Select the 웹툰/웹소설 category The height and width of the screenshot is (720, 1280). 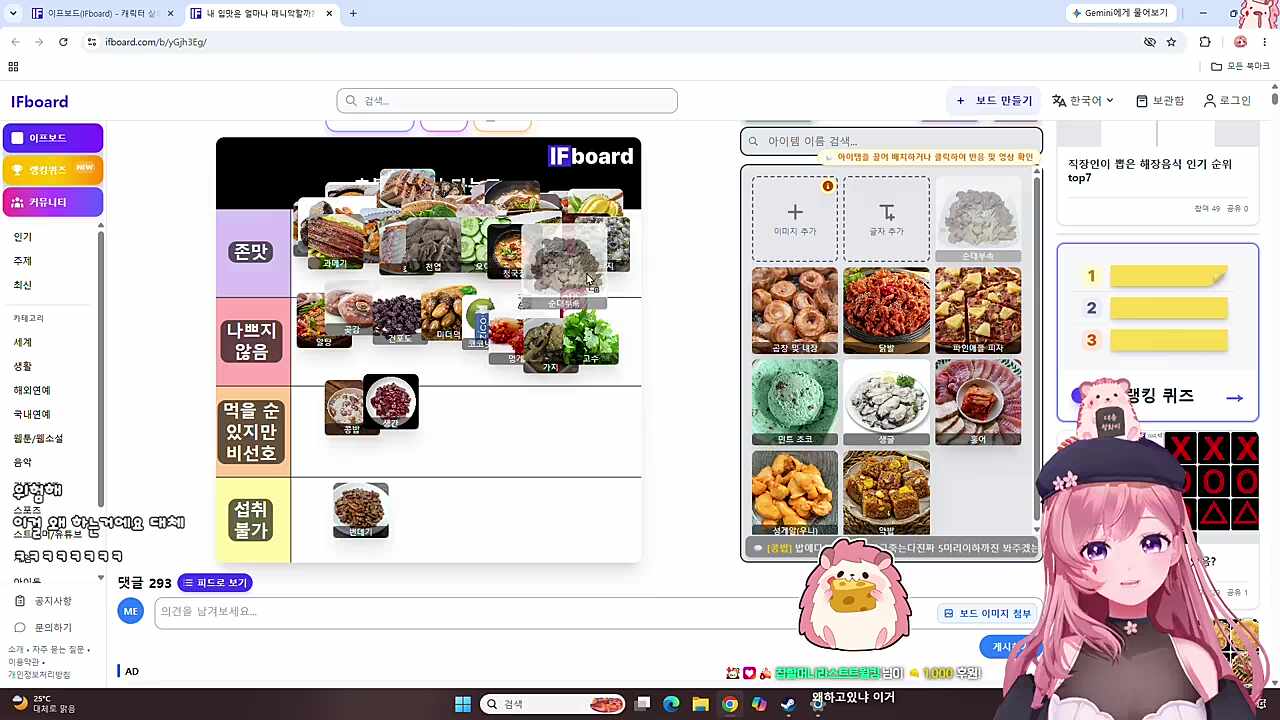click(38, 438)
